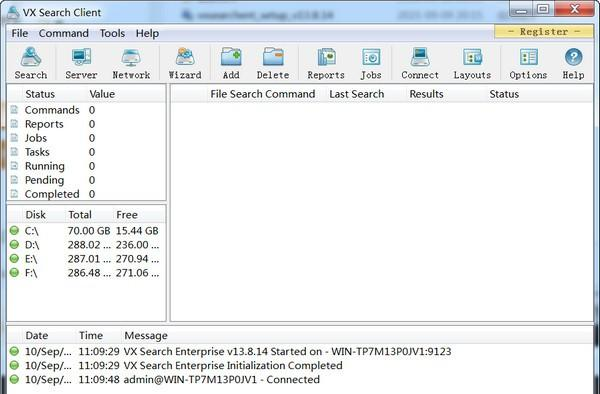
Task: Click the Message column header in log
Action: tap(146, 335)
